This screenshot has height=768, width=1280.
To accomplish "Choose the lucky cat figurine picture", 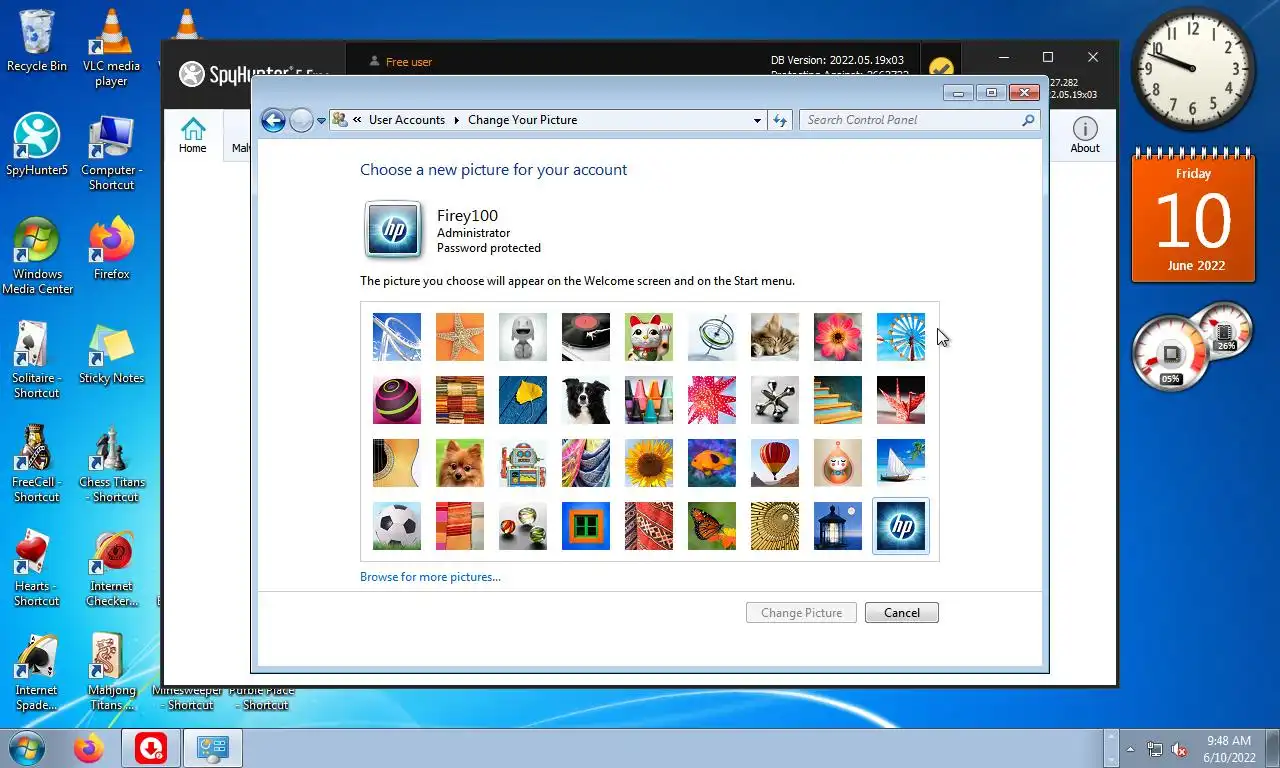I will [x=649, y=337].
